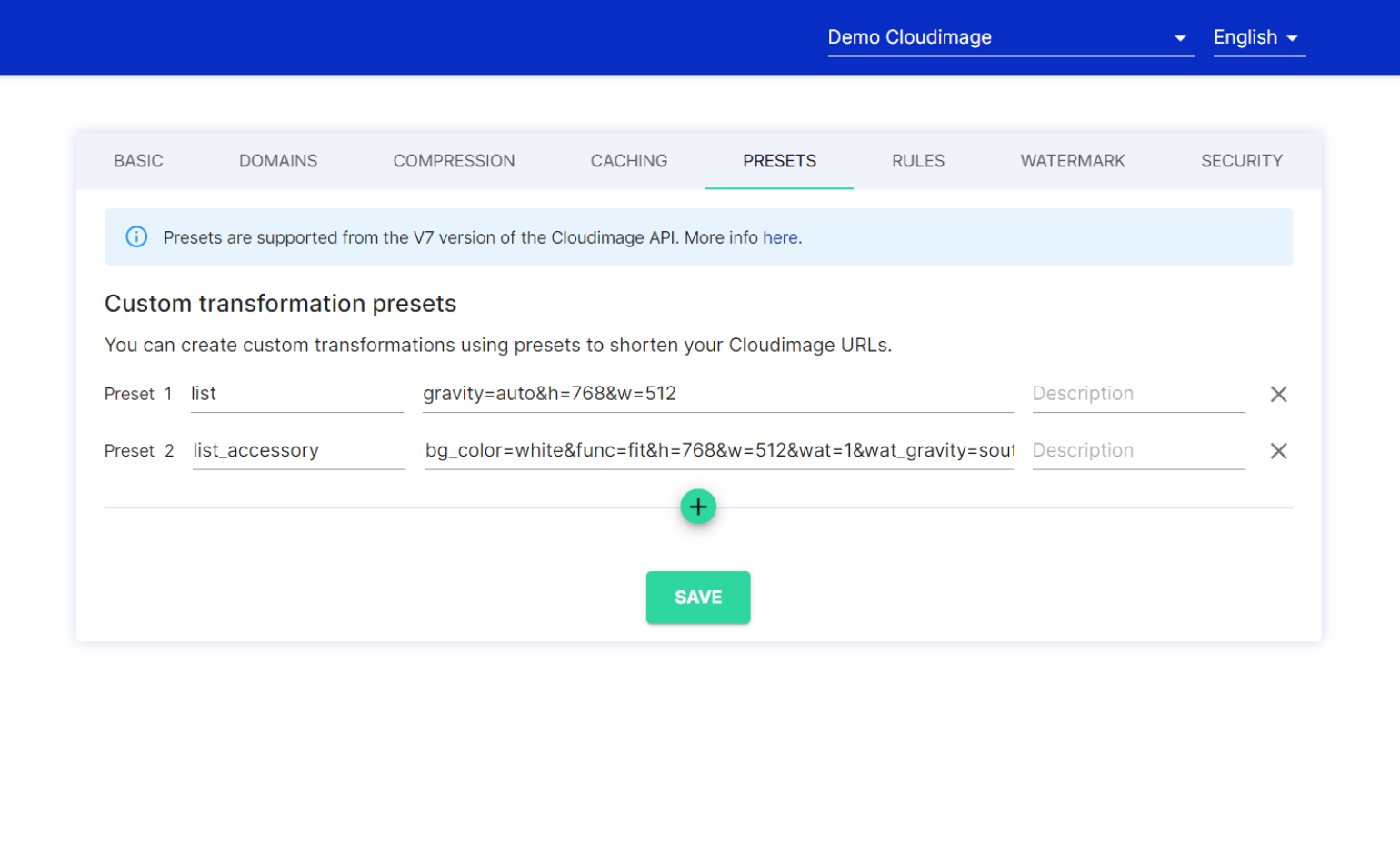Edit the Preset 1 name field 'list'

point(296,394)
